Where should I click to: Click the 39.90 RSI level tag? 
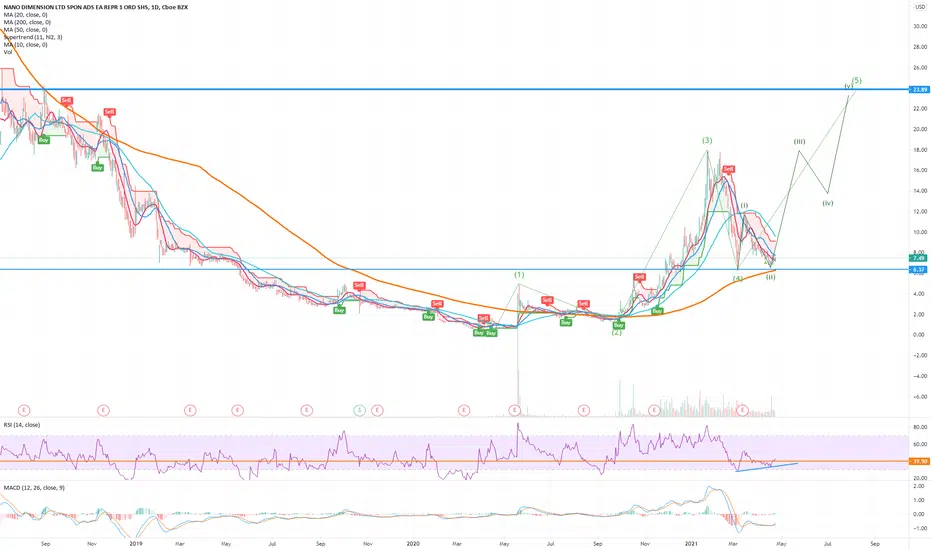pos(920,461)
